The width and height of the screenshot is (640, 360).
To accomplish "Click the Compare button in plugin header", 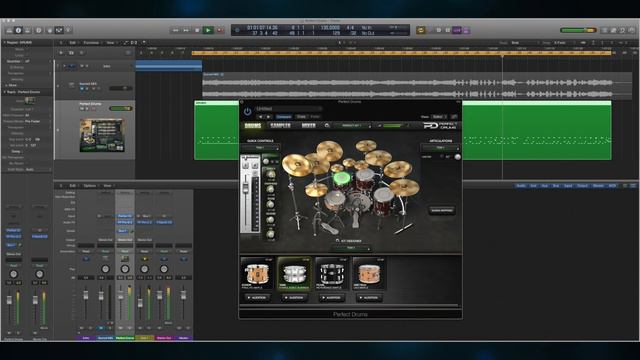I will (283, 117).
